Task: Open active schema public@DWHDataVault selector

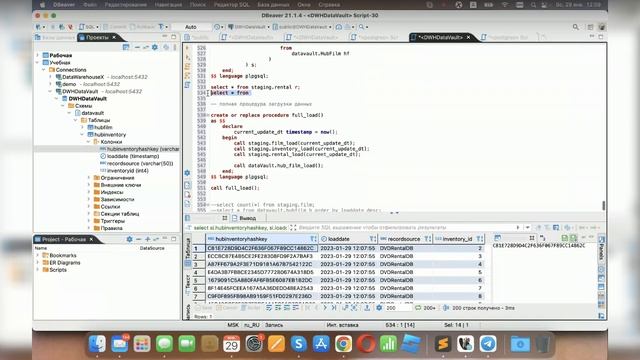Action: point(302,27)
